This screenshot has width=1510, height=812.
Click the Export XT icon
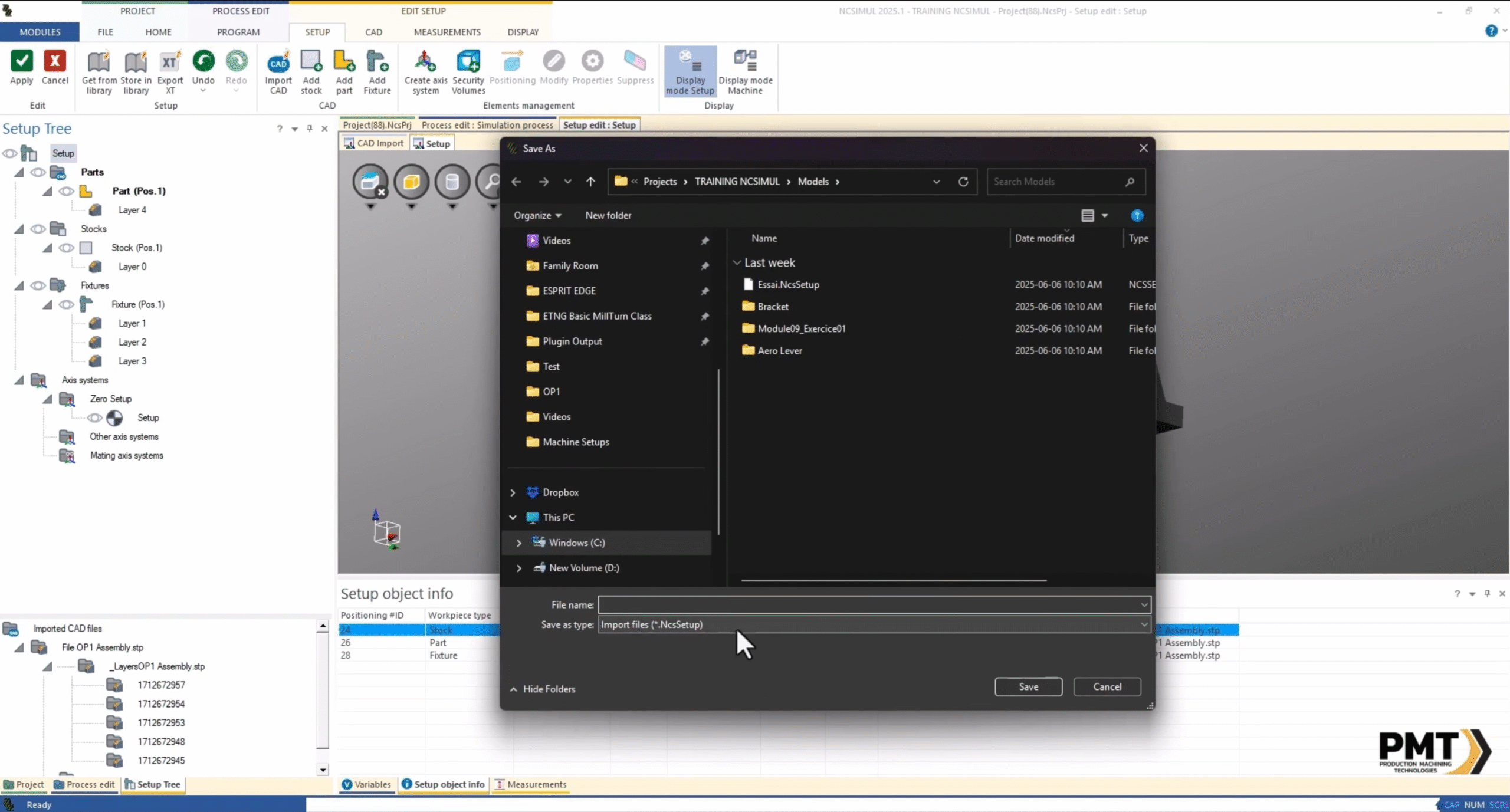coord(170,61)
